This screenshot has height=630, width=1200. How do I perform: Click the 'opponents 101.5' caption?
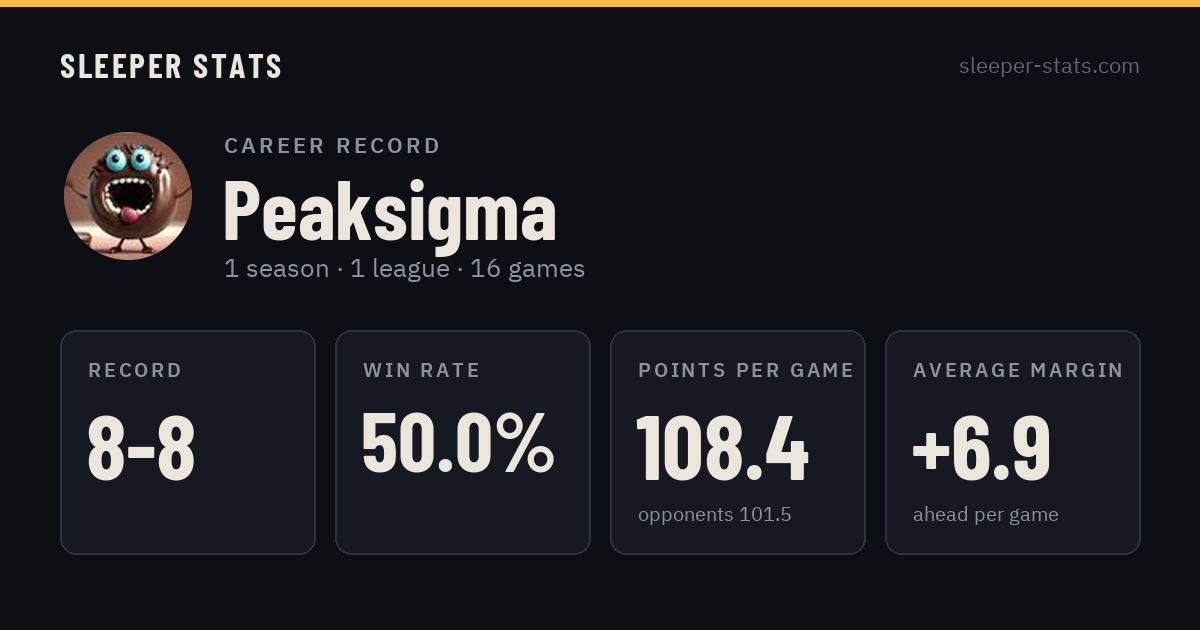(714, 515)
